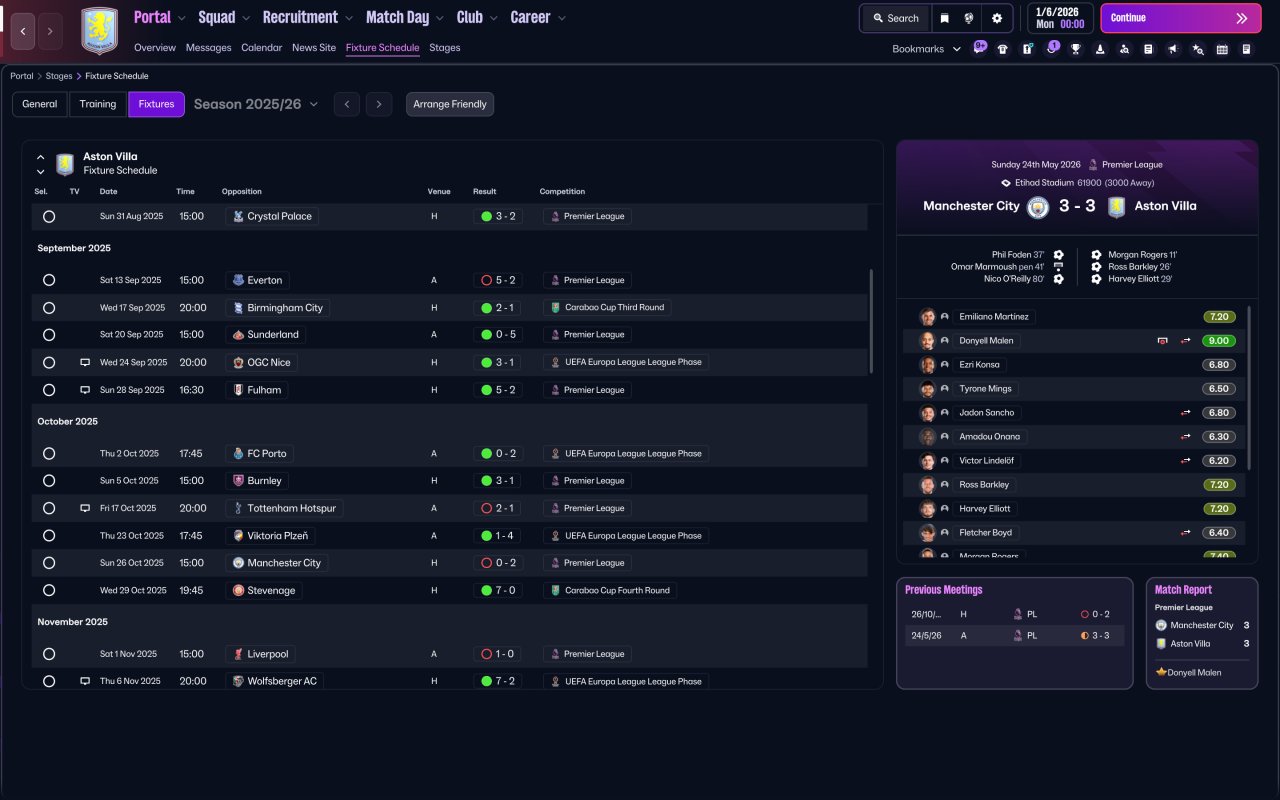This screenshot has height=800, width=1280.
Task: Select the Birmingham City fixture radio button
Action: coord(49,308)
